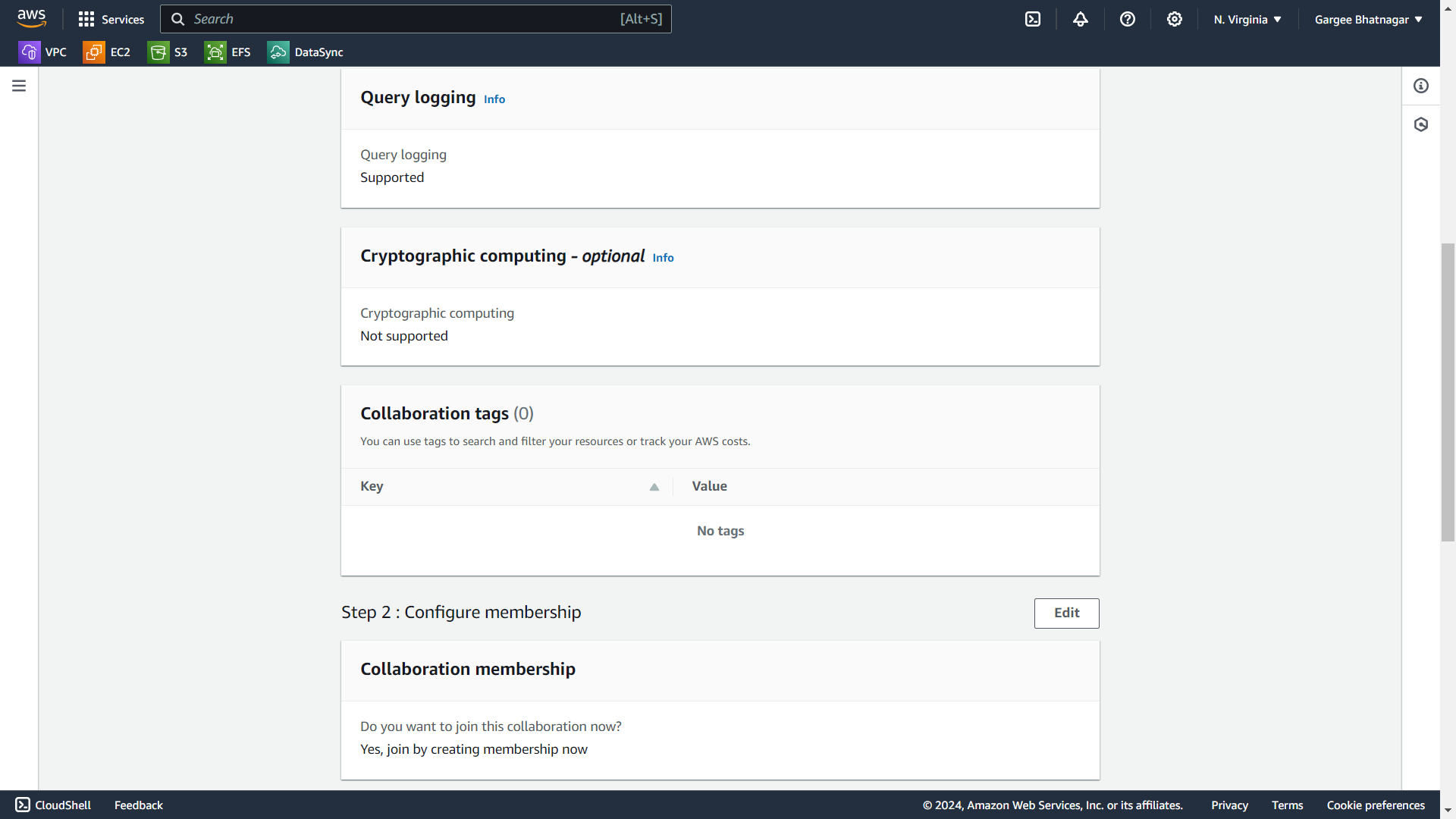
Task: Open the notifications bell
Action: 1080,19
